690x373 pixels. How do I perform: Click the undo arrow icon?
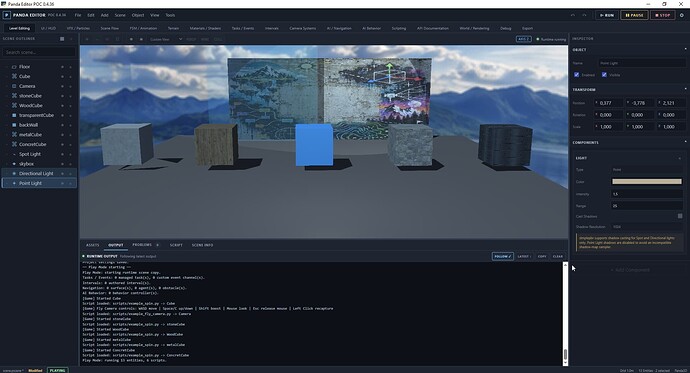click(573, 15)
